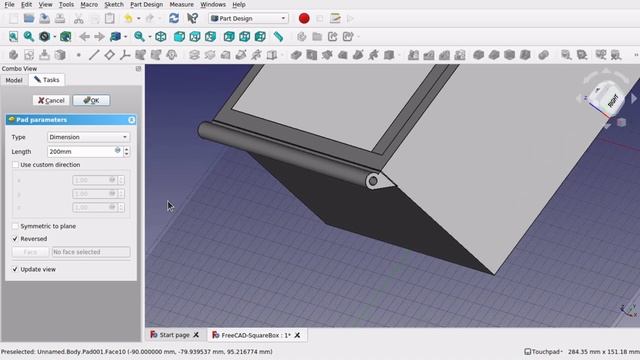Viewport: 640px width, 360px height.
Task: Click the Preselected status bar text
Action: pos(137,351)
